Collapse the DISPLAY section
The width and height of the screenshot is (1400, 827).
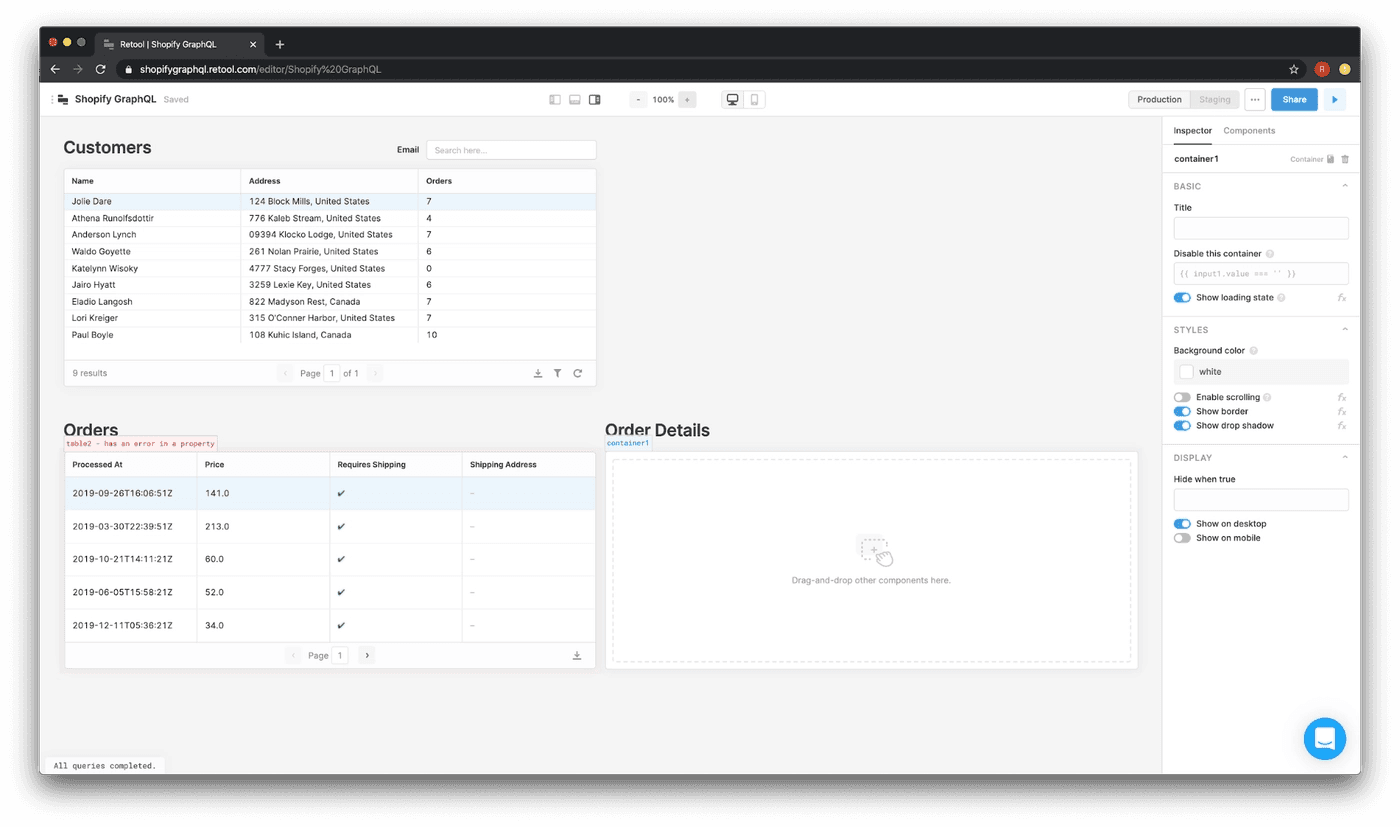click(1344, 458)
